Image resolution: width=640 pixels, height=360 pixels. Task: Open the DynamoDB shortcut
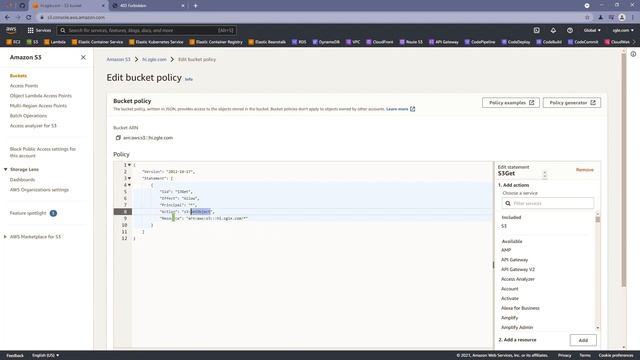point(326,42)
